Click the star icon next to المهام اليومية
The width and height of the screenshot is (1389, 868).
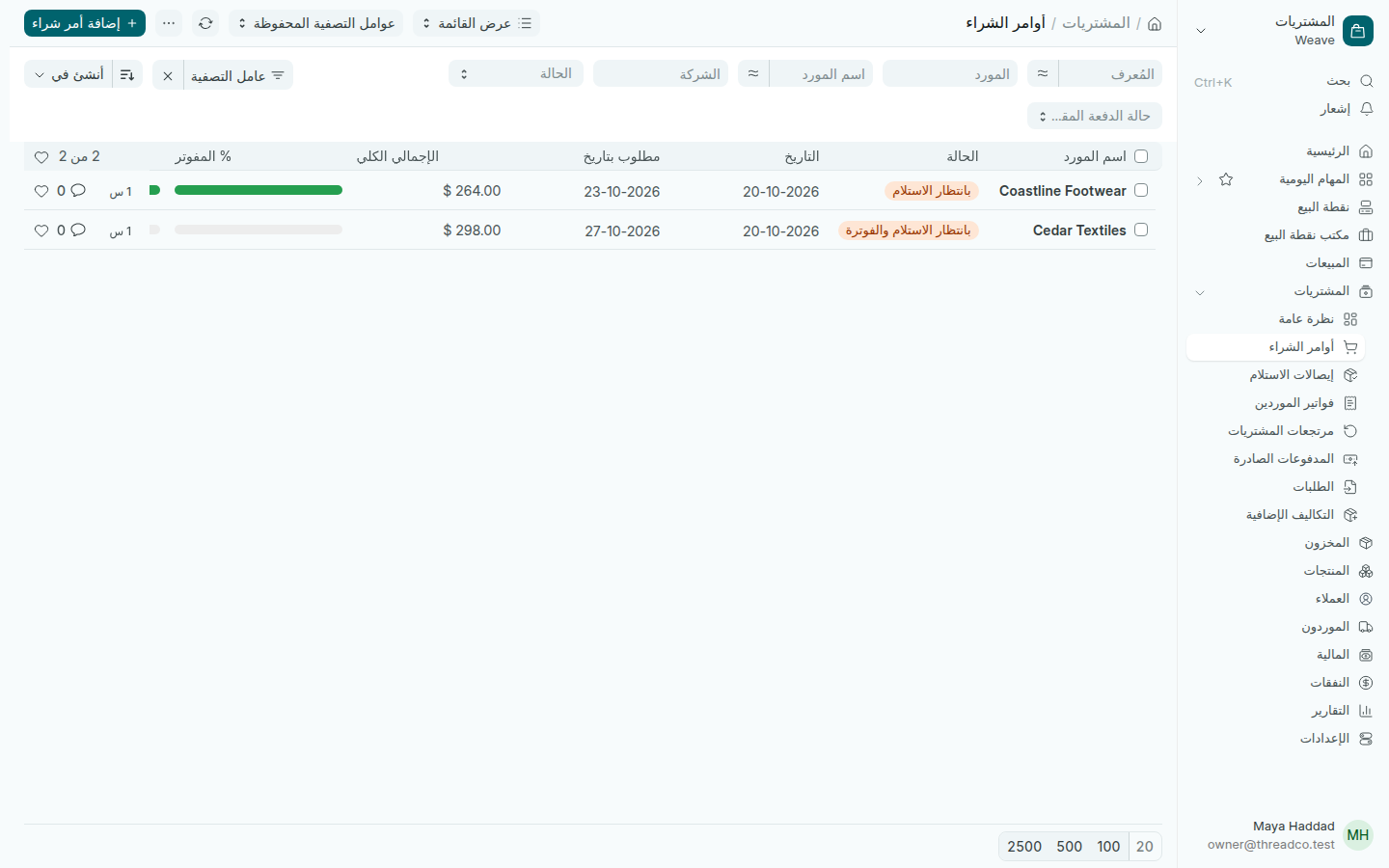coord(1226,179)
